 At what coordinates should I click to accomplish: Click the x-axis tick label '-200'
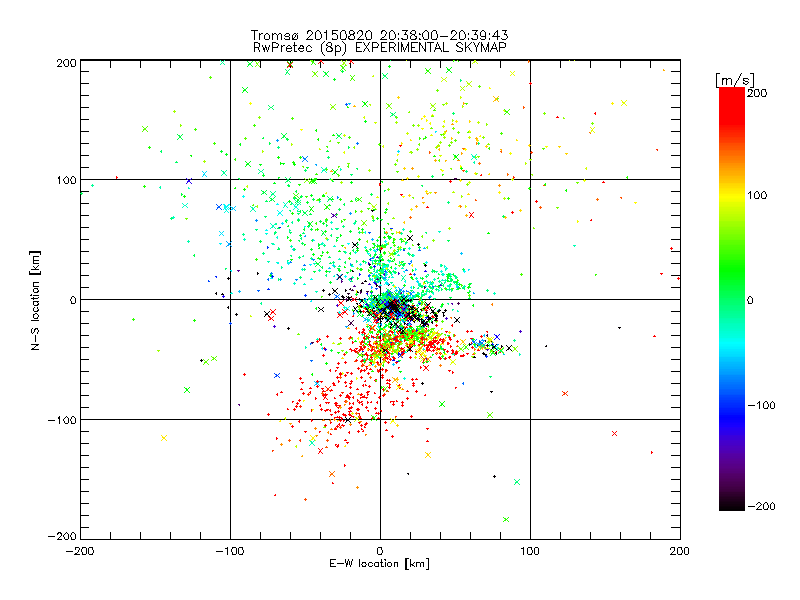point(80,551)
